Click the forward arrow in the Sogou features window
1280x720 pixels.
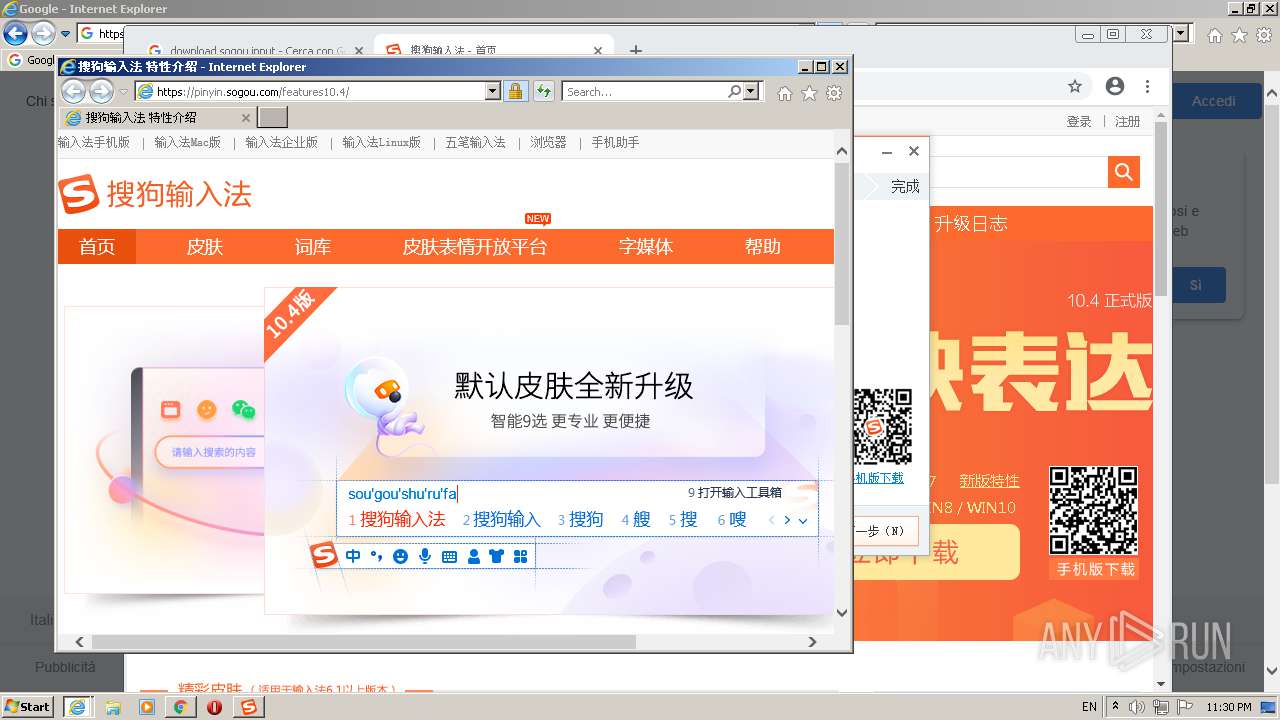(x=101, y=92)
